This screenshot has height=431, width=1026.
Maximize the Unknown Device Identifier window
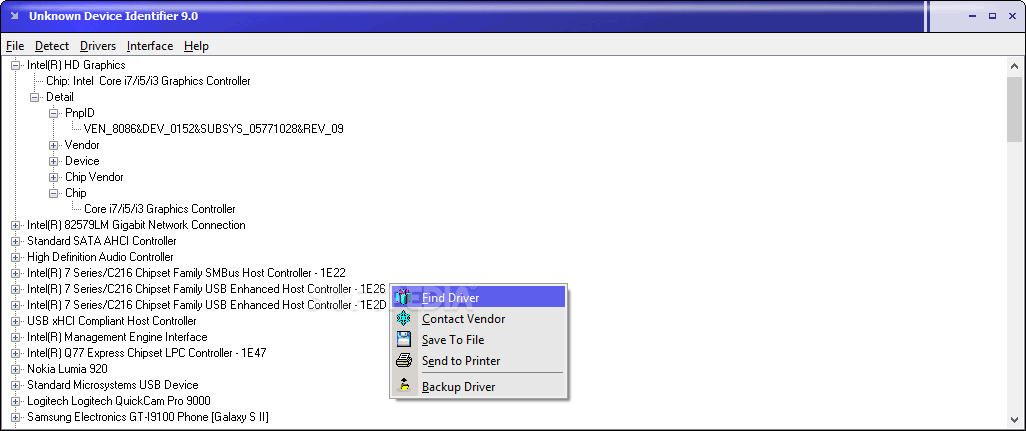(x=992, y=16)
